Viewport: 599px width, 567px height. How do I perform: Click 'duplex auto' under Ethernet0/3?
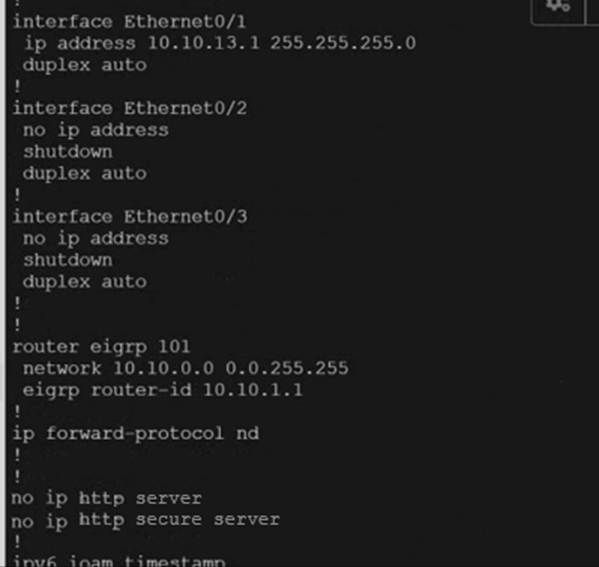85,282
